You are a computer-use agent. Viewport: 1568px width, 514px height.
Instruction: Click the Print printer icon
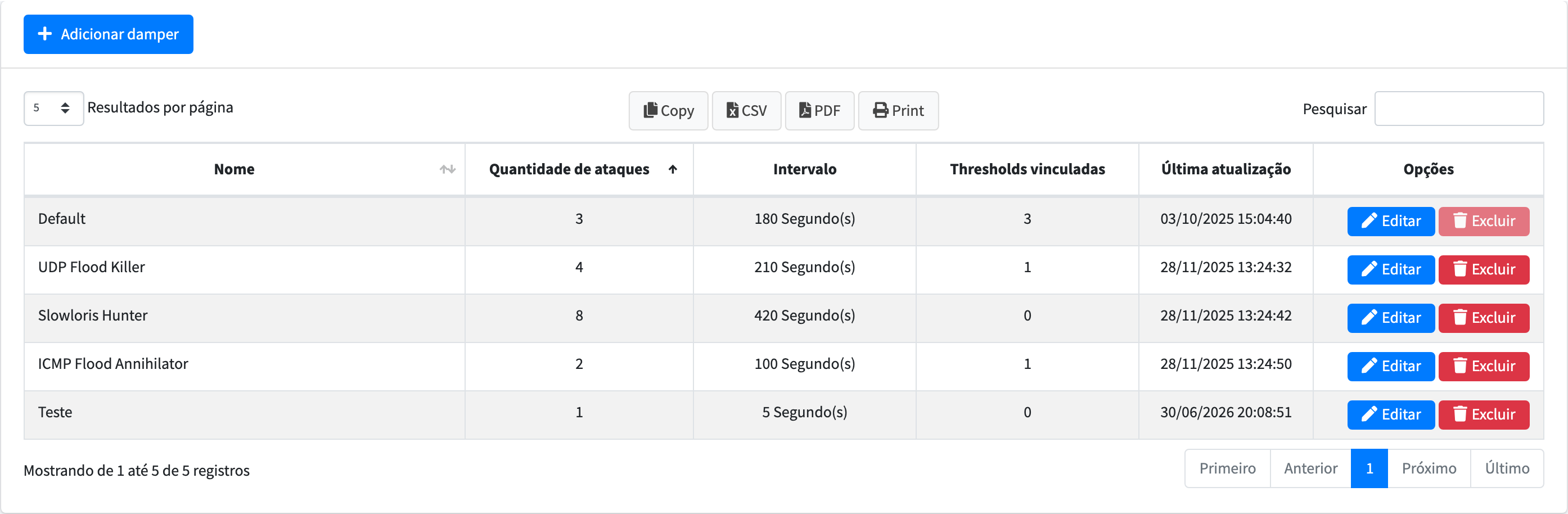click(x=880, y=110)
